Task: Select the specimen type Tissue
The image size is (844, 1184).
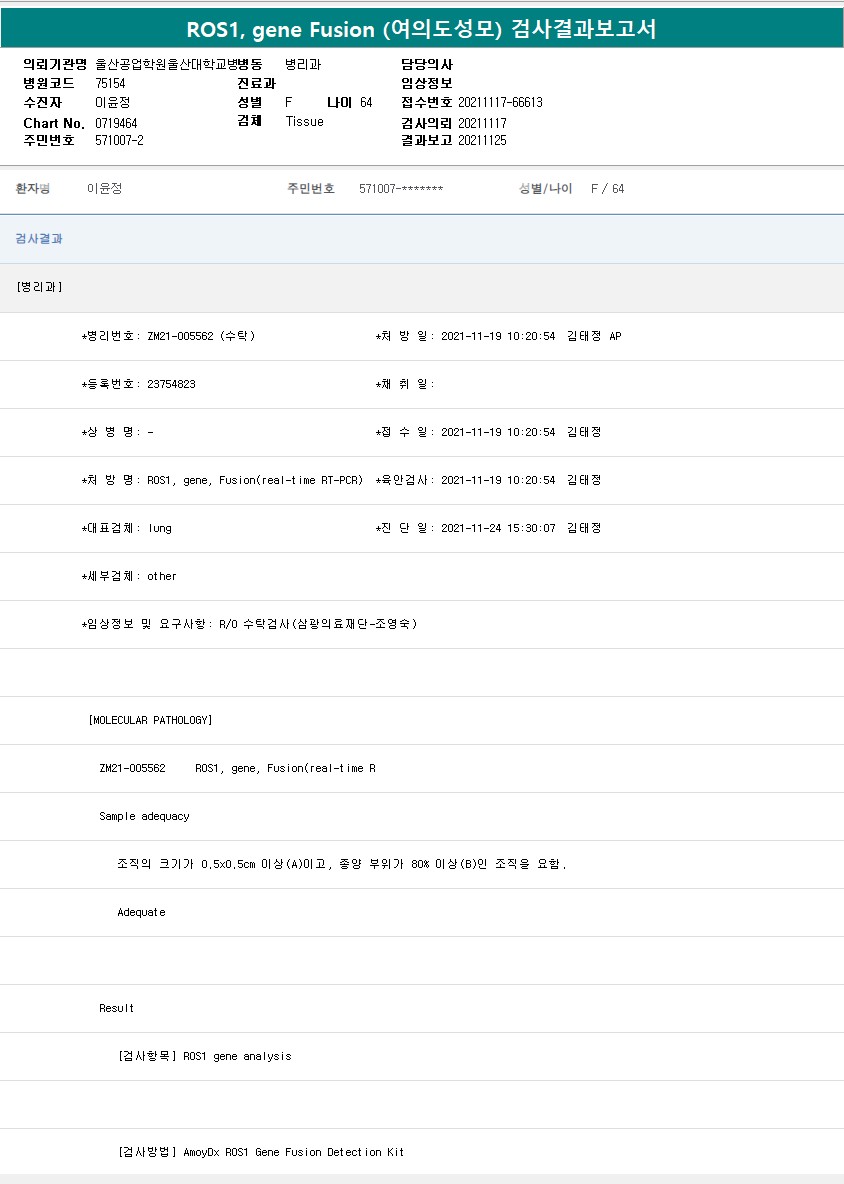Action: pos(304,121)
